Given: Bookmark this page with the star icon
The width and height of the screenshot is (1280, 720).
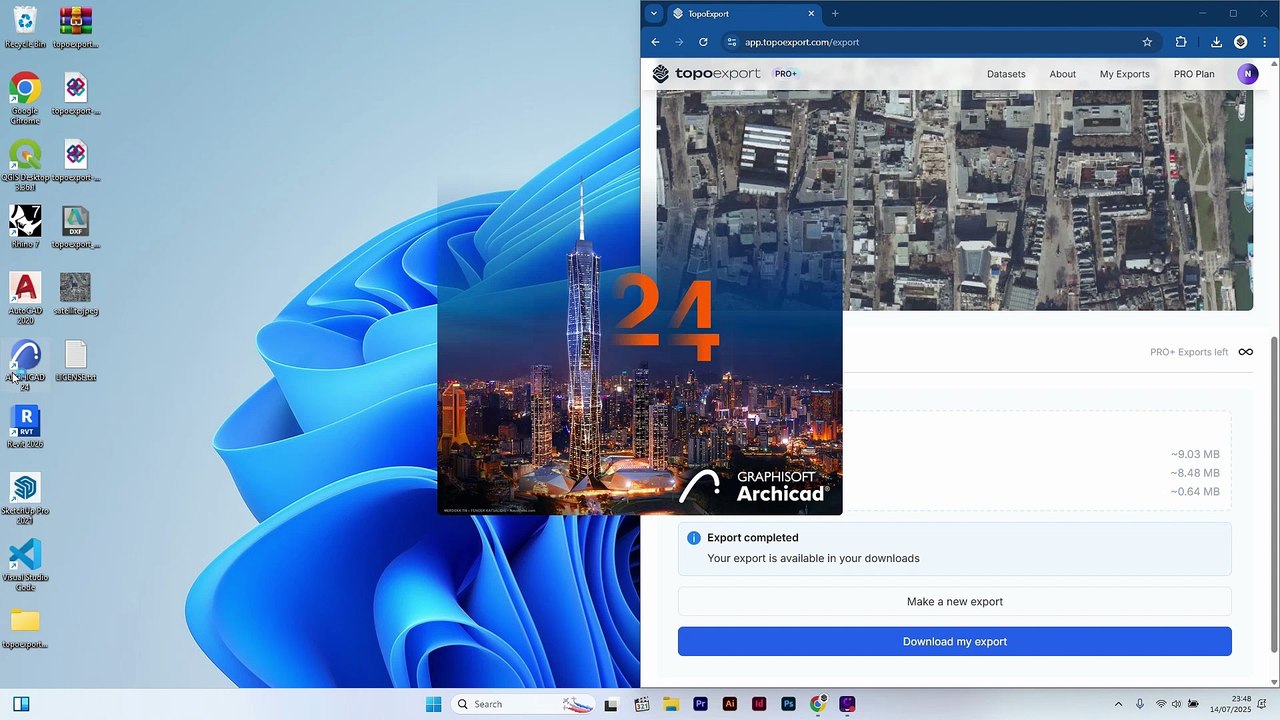Looking at the screenshot, I should (x=1147, y=42).
